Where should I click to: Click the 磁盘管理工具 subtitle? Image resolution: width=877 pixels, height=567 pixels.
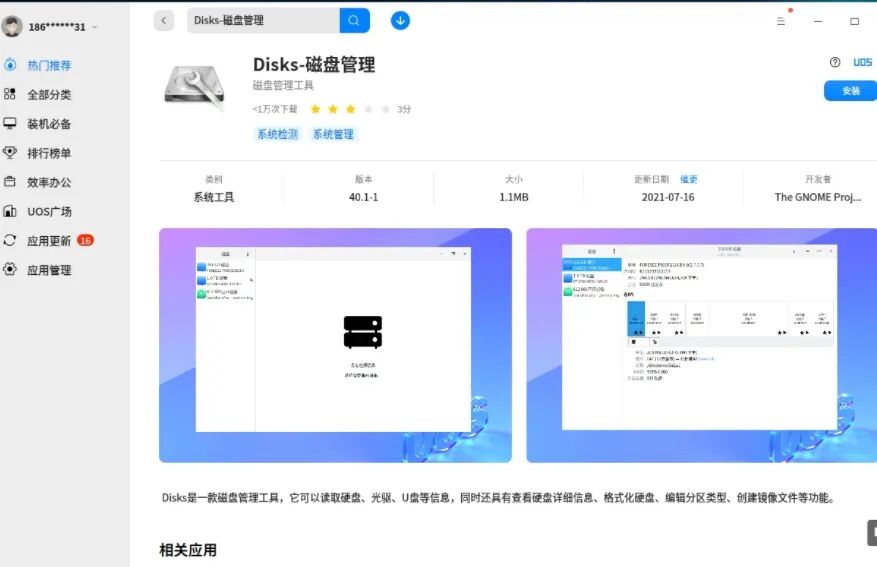pyautogui.click(x=283, y=85)
